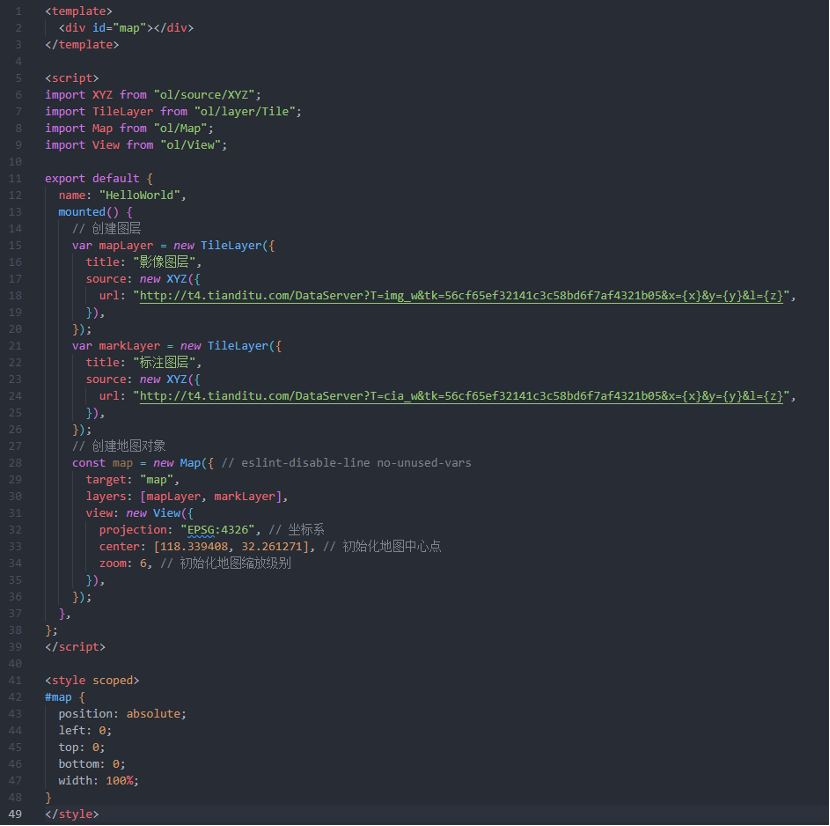Click "top: 0;" declaration
Image resolution: width=830 pixels, height=826 pixels.
[82, 747]
